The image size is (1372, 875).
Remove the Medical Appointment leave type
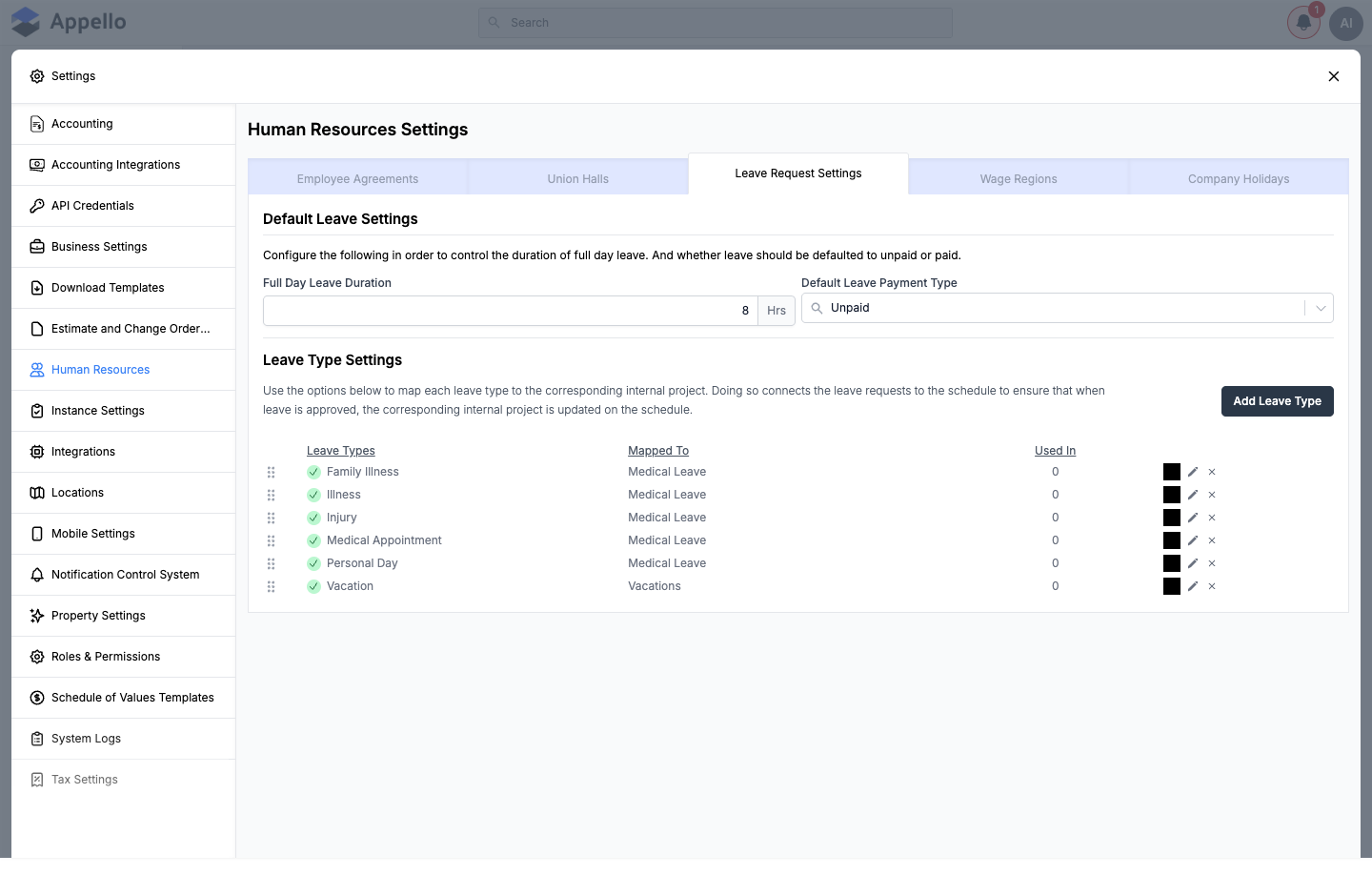click(1212, 540)
